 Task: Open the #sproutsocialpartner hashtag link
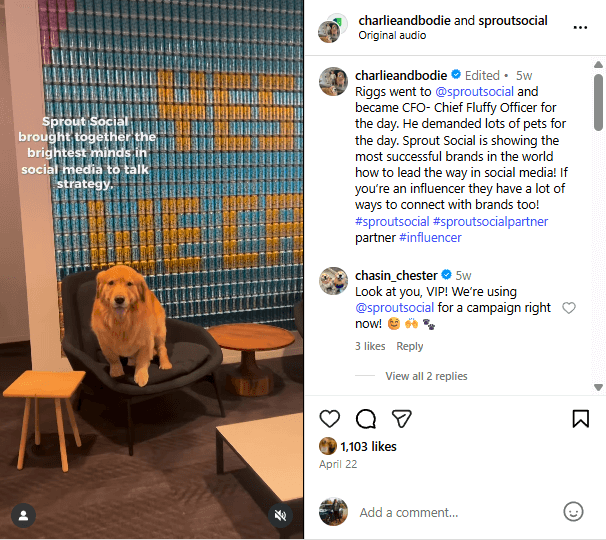490,221
